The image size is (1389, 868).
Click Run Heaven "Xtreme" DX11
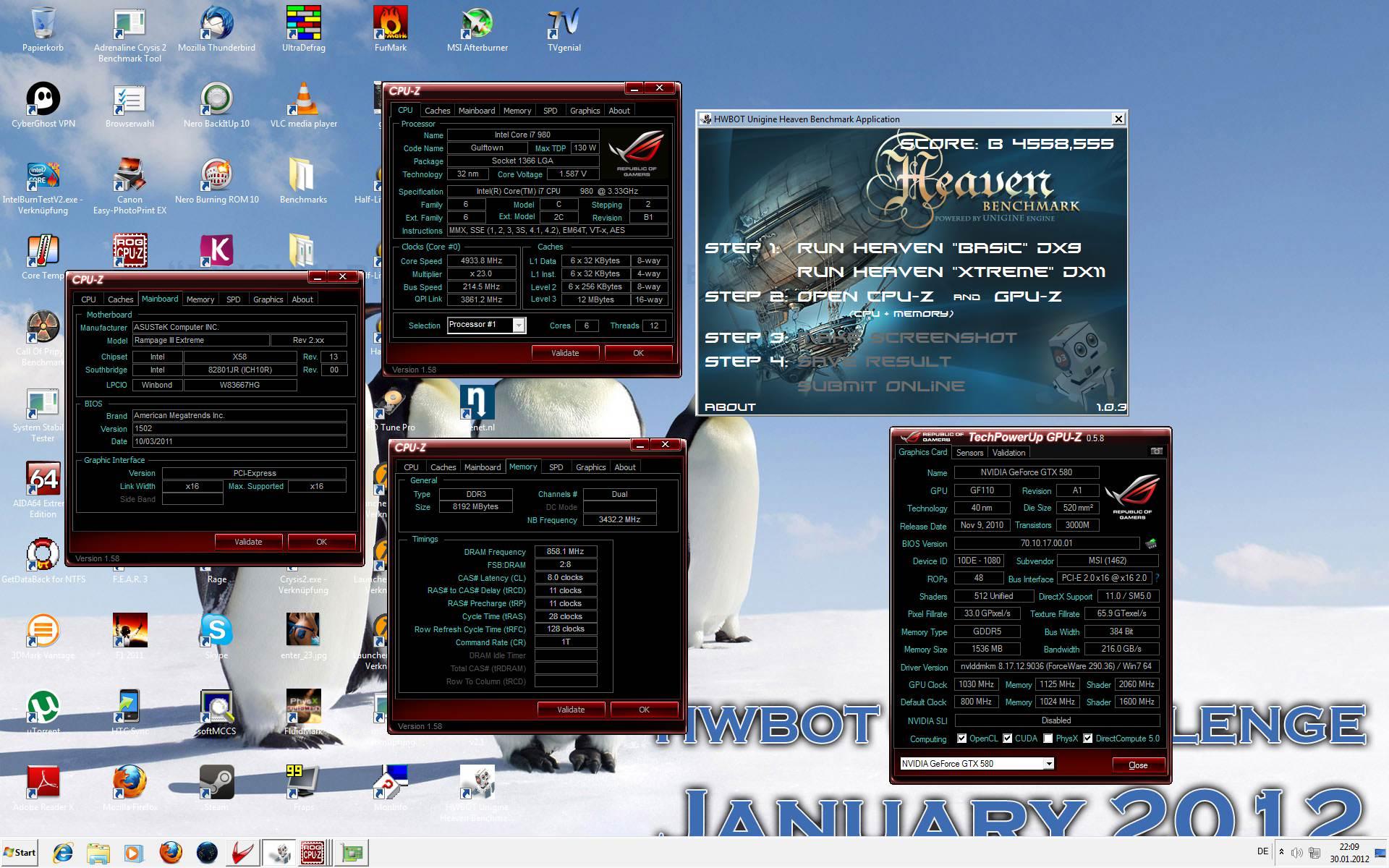pyautogui.click(x=951, y=272)
